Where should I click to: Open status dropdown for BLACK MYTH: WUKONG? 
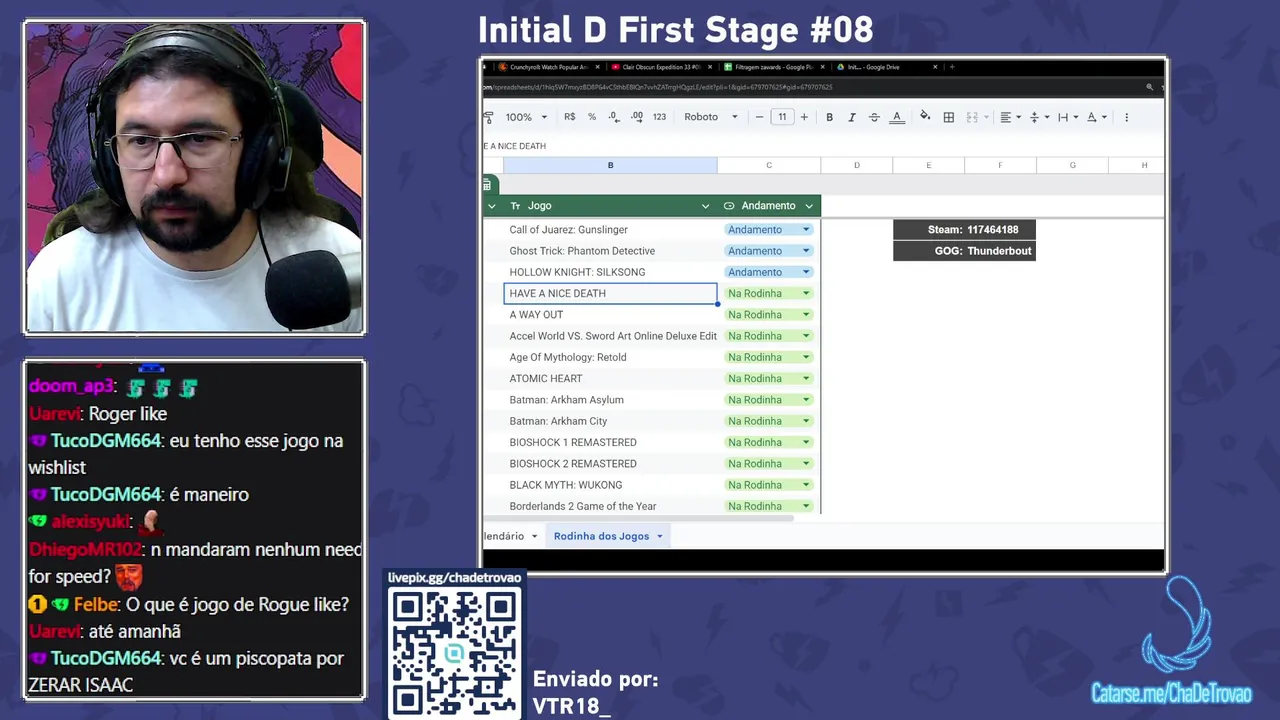[806, 485]
